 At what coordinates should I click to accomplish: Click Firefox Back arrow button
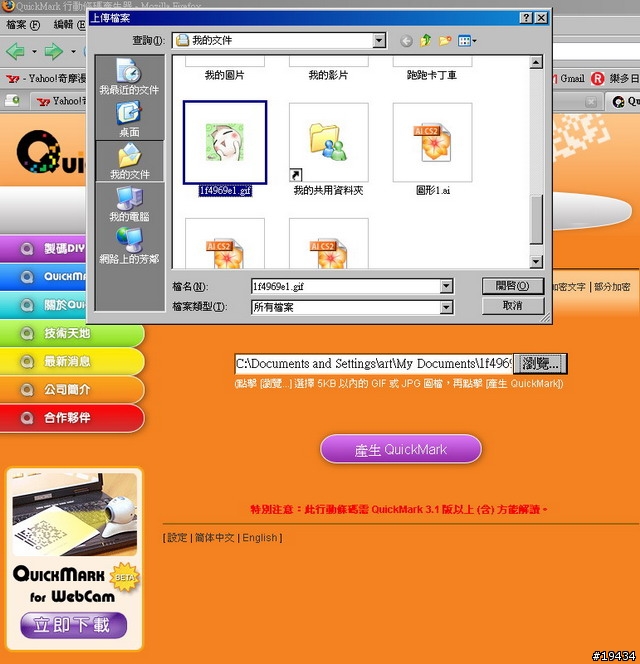(x=16, y=51)
